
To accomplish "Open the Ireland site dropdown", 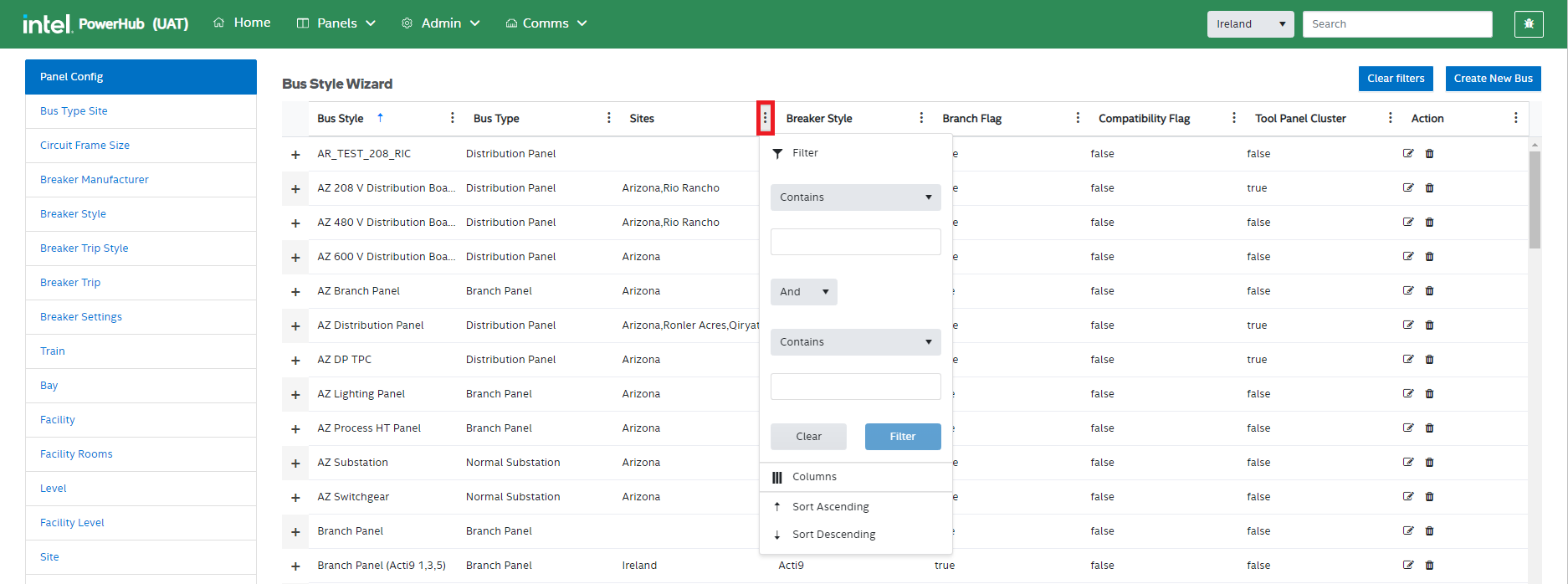I will coord(1250,24).
